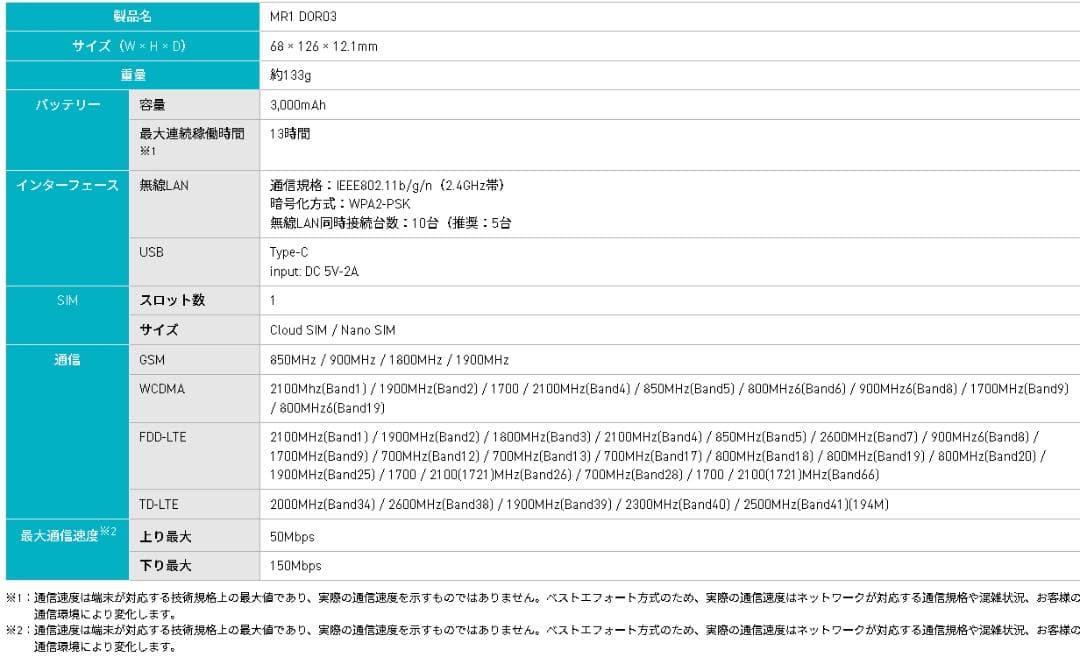Click the '最大通信速度※2' category cell
The width and height of the screenshot is (1080, 664).
[x=68, y=549]
